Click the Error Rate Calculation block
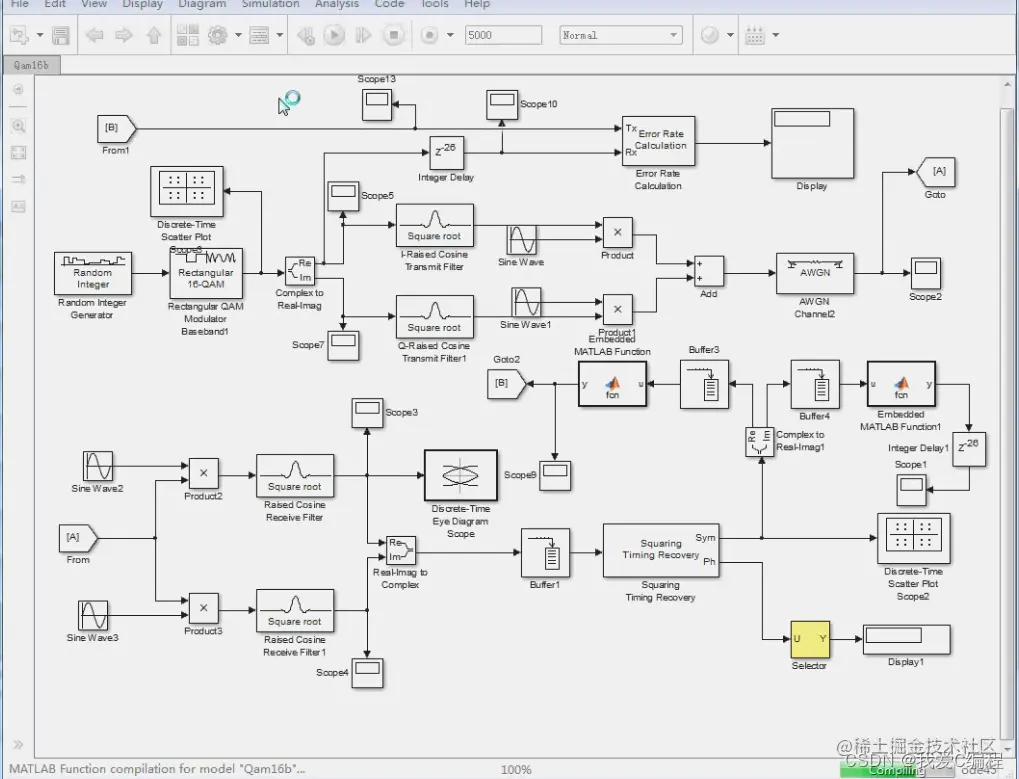This screenshot has height=779, width=1019. (x=658, y=141)
